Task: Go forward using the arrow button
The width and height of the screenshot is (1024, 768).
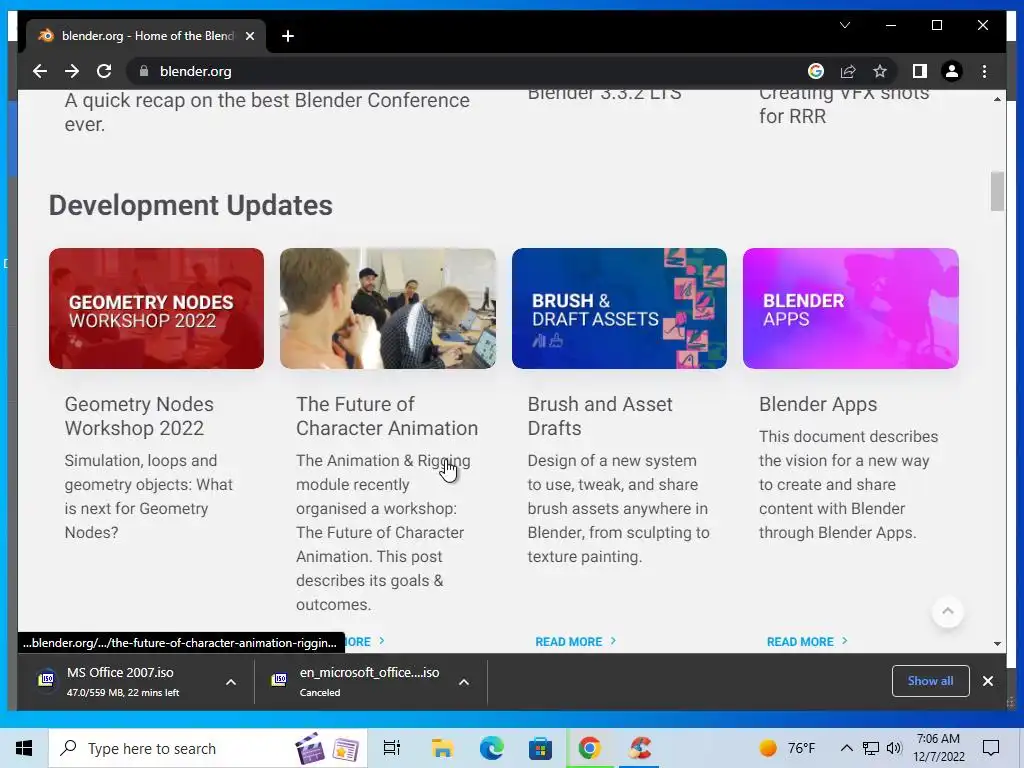Action: tap(72, 71)
